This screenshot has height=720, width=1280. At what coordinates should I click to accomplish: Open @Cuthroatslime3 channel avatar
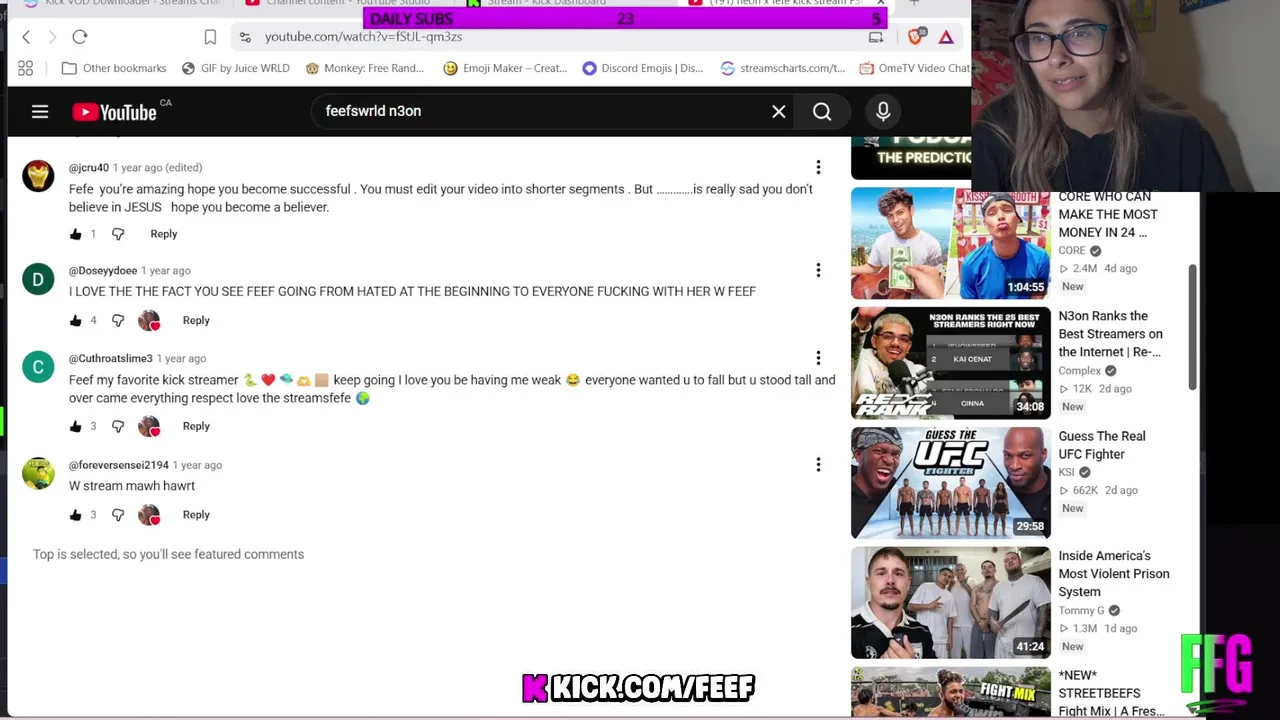pyautogui.click(x=38, y=367)
